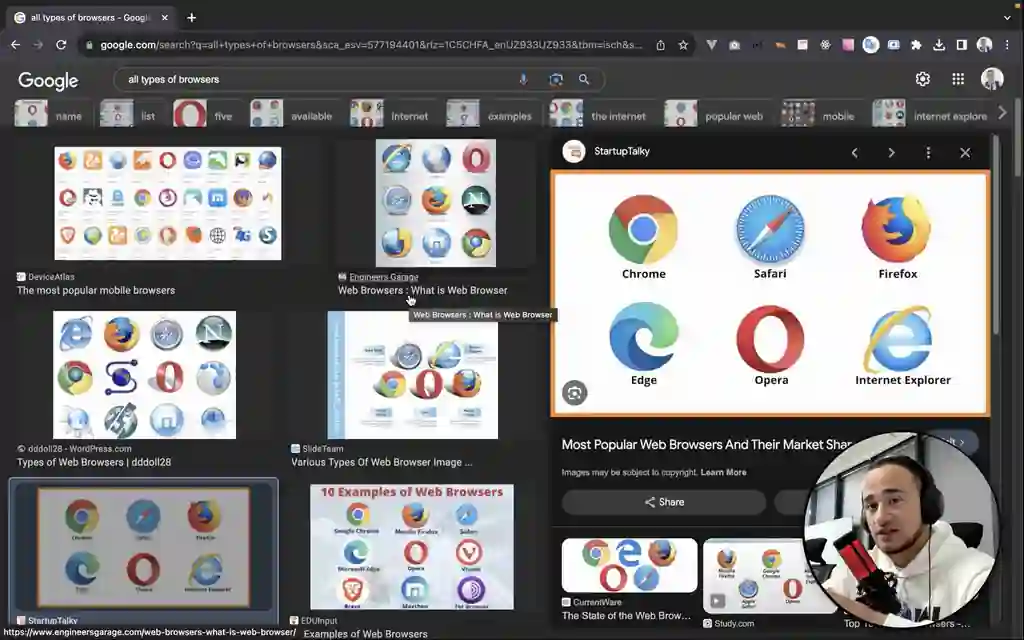Open the Chrome extensions puzzle icon

(x=916, y=45)
